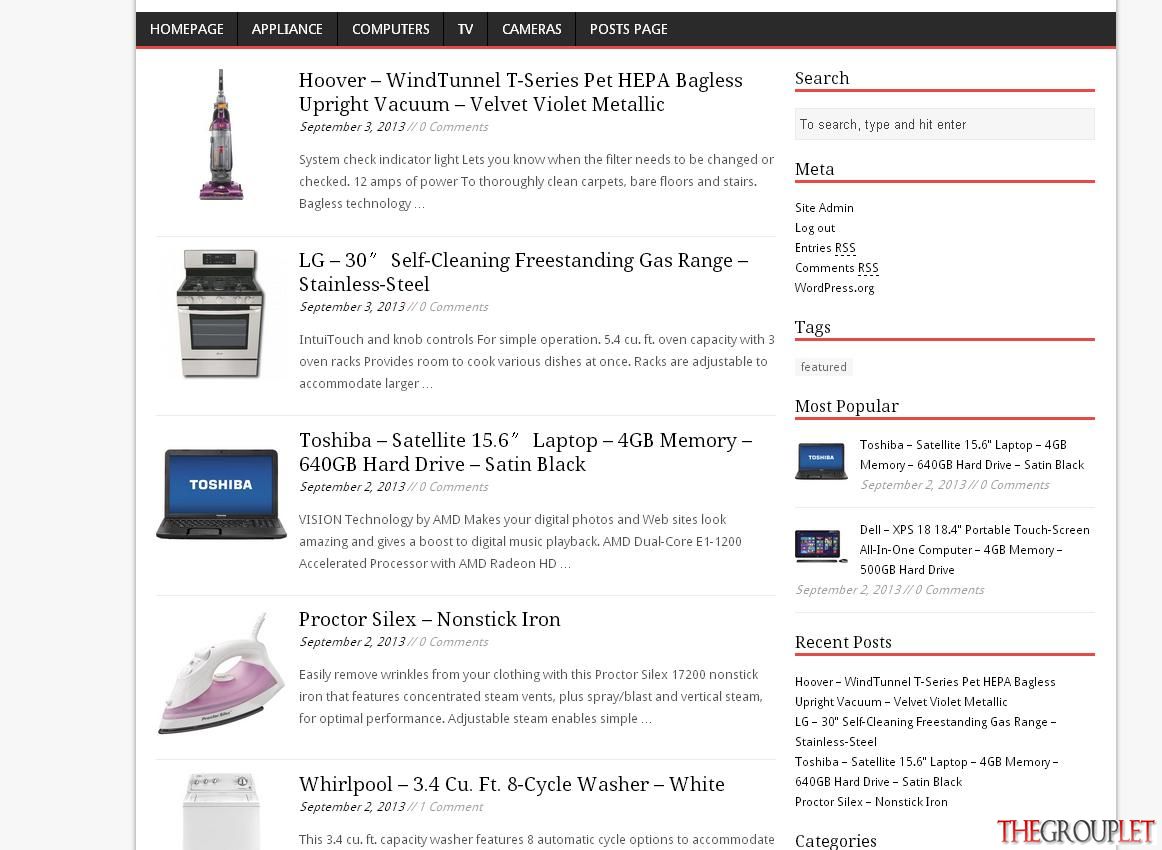Click the LG gas range product thumbnail
The width and height of the screenshot is (1162, 850).
[x=221, y=313]
